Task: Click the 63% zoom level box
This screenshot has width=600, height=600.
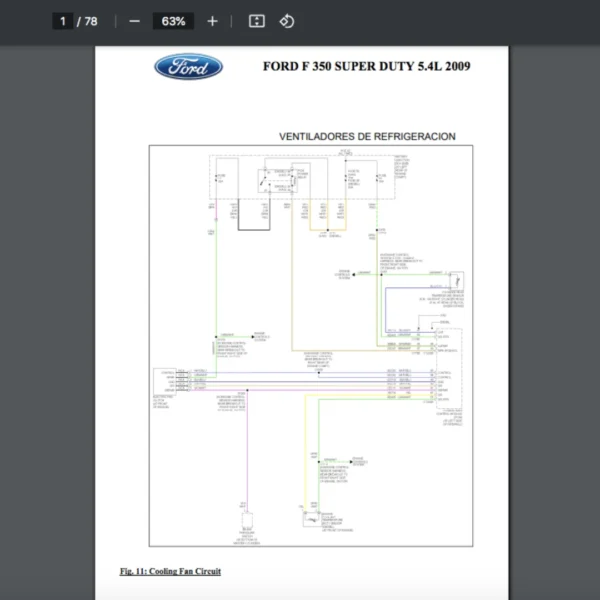Action: tap(173, 21)
